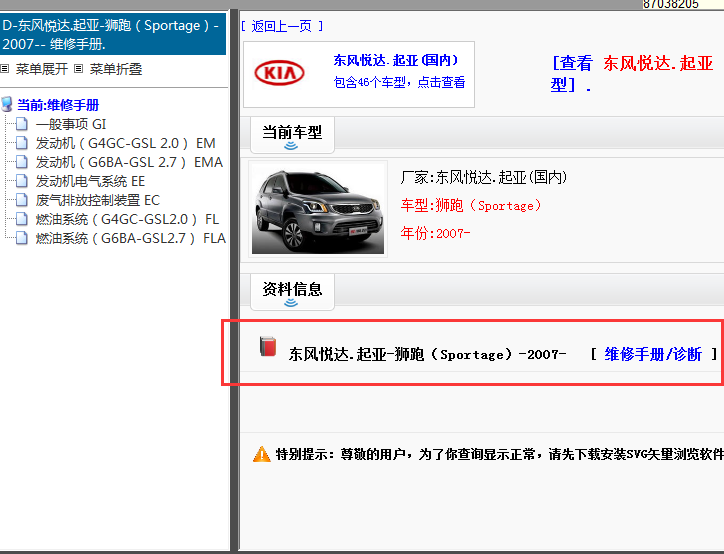Click 包含46个车型，点击查看 link
This screenshot has height=554, width=724.
399,82
